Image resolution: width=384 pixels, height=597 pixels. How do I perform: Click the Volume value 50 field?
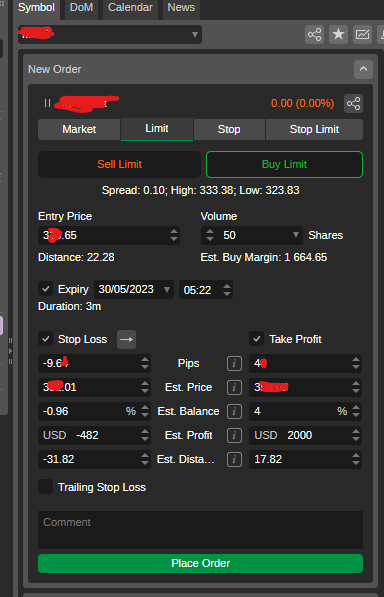click(x=253, y=235)
